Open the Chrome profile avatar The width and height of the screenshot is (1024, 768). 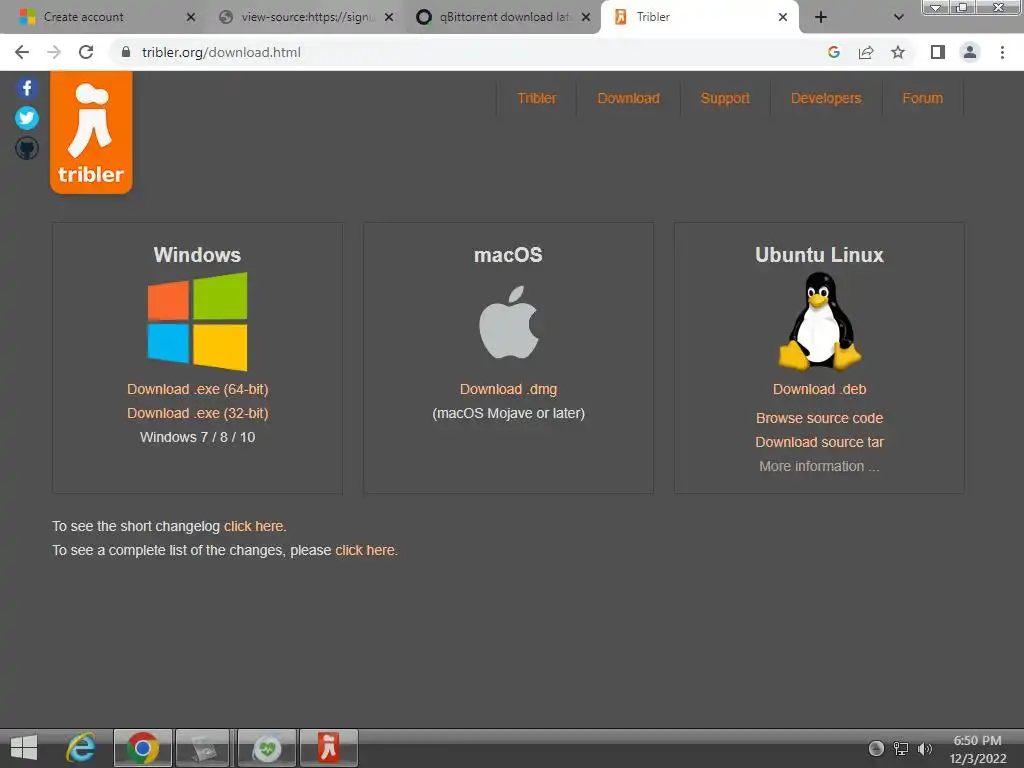point(970,52)
